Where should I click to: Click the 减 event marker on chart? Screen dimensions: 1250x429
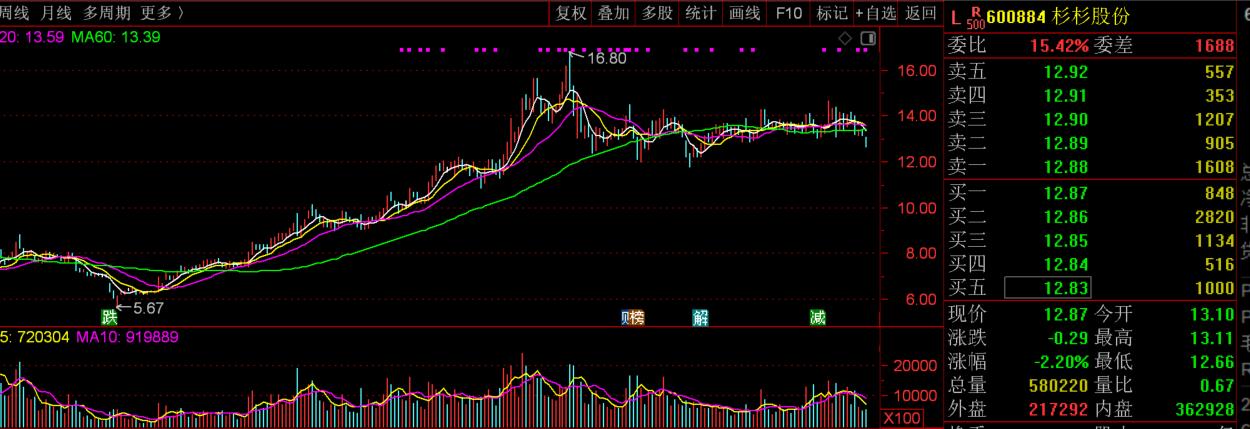coord(818,318)
